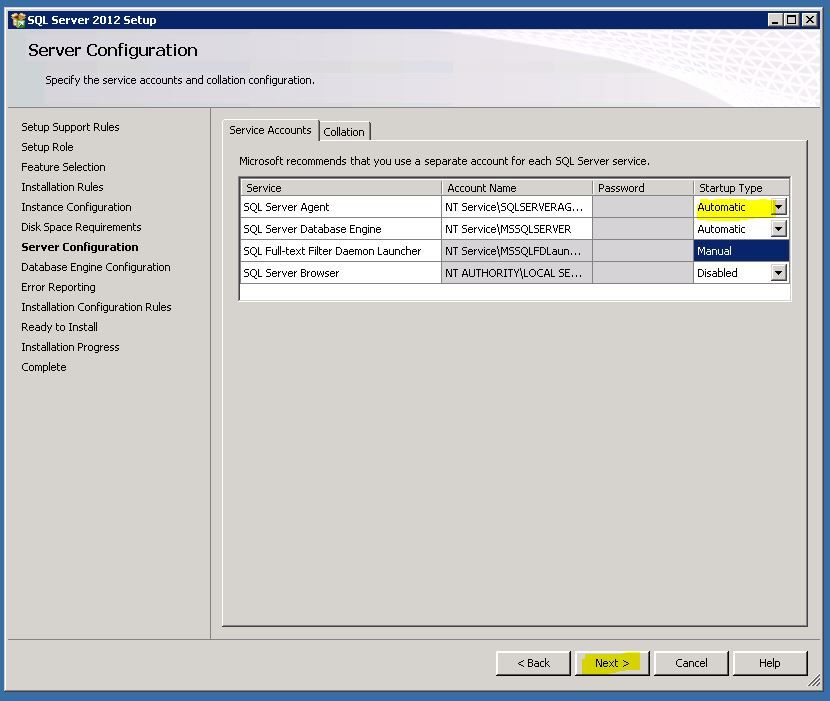
Task: Click Feature Selection step
Action: pyautogui.click(x=63, y=167)
